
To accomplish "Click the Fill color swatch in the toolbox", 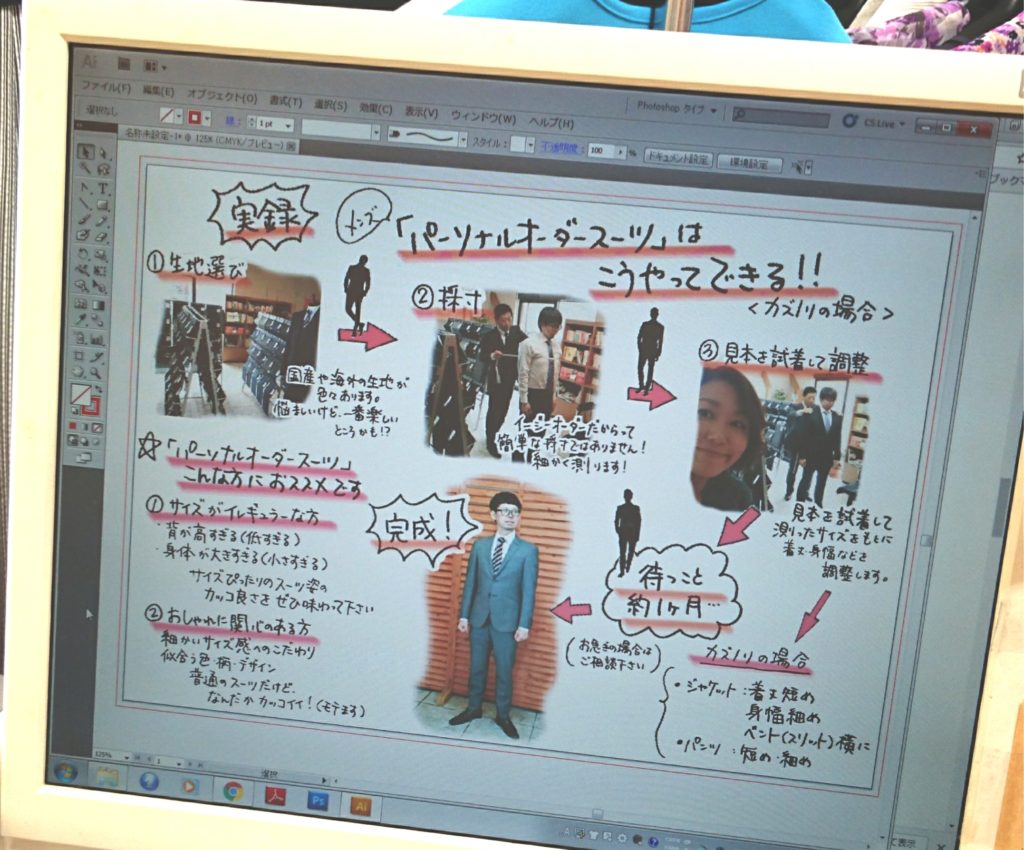I will pos(81,394).
